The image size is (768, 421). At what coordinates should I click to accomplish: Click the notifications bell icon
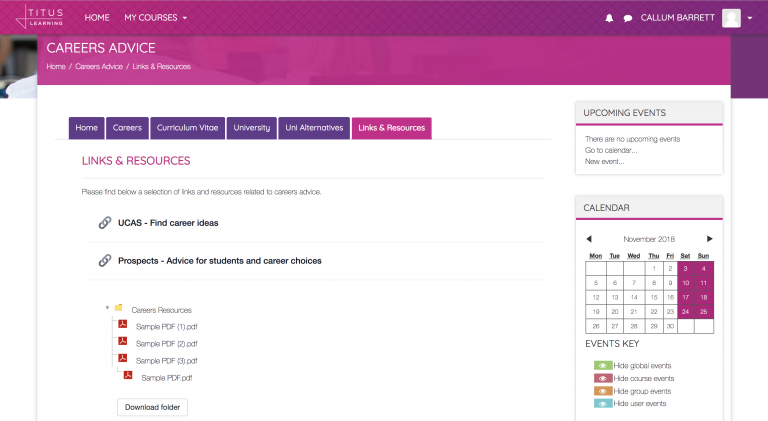610,18
